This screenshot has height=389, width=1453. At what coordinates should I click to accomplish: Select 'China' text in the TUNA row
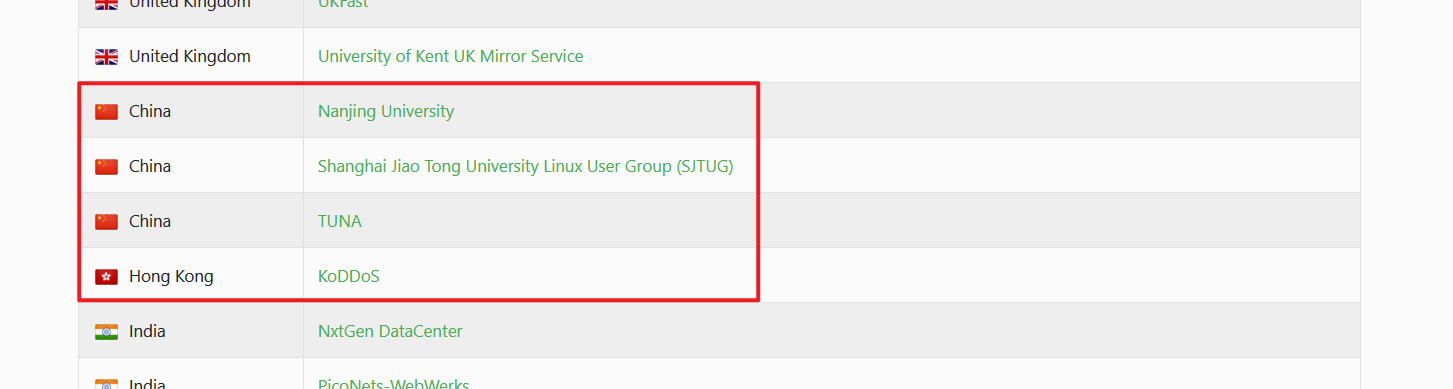click(150, 221)
